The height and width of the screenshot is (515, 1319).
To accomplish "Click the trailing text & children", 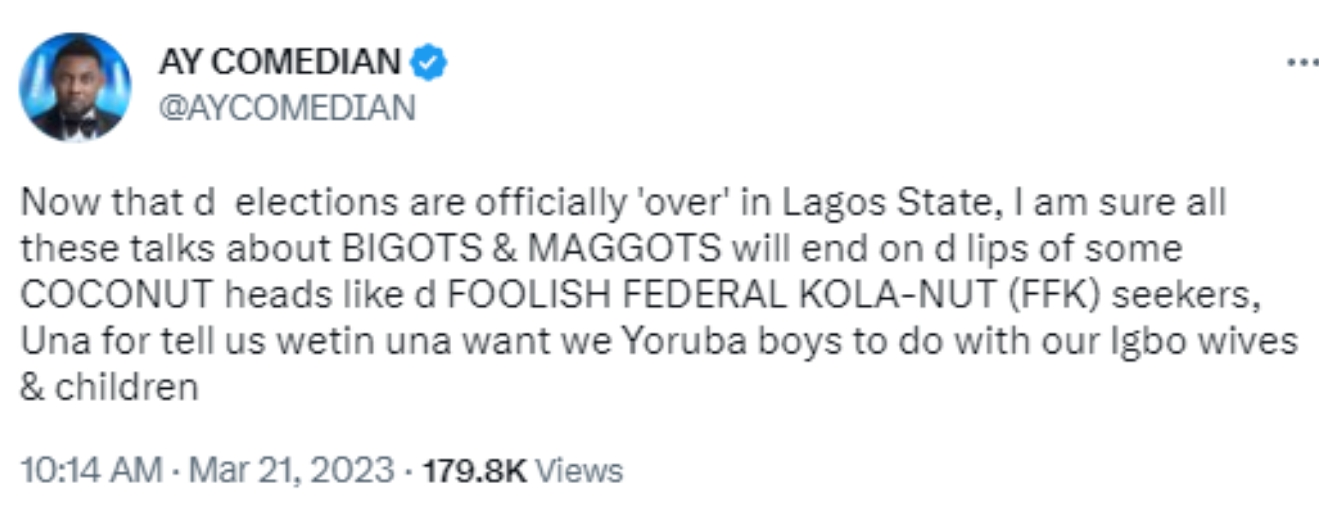I will point(109,388).
